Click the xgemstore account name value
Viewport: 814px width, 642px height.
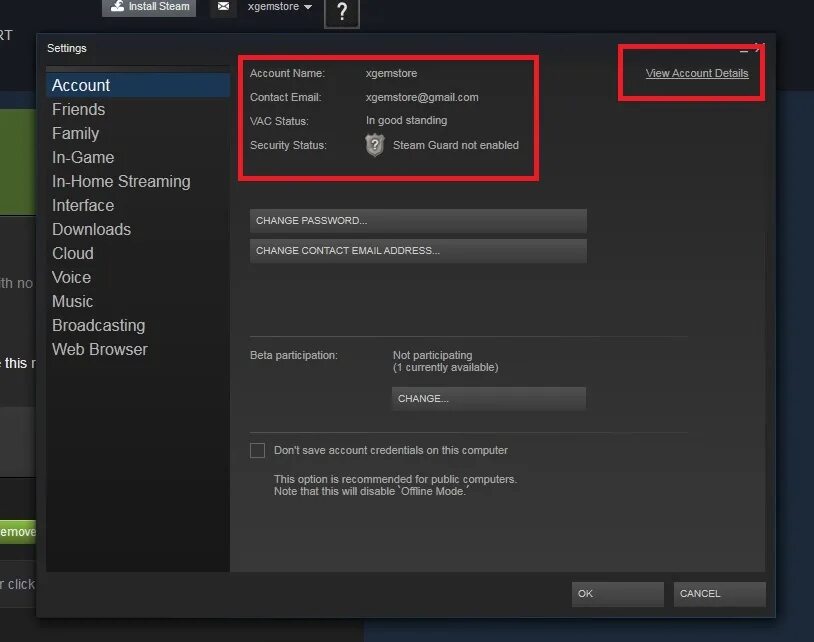pyautogui.click(x=391, y=73)
